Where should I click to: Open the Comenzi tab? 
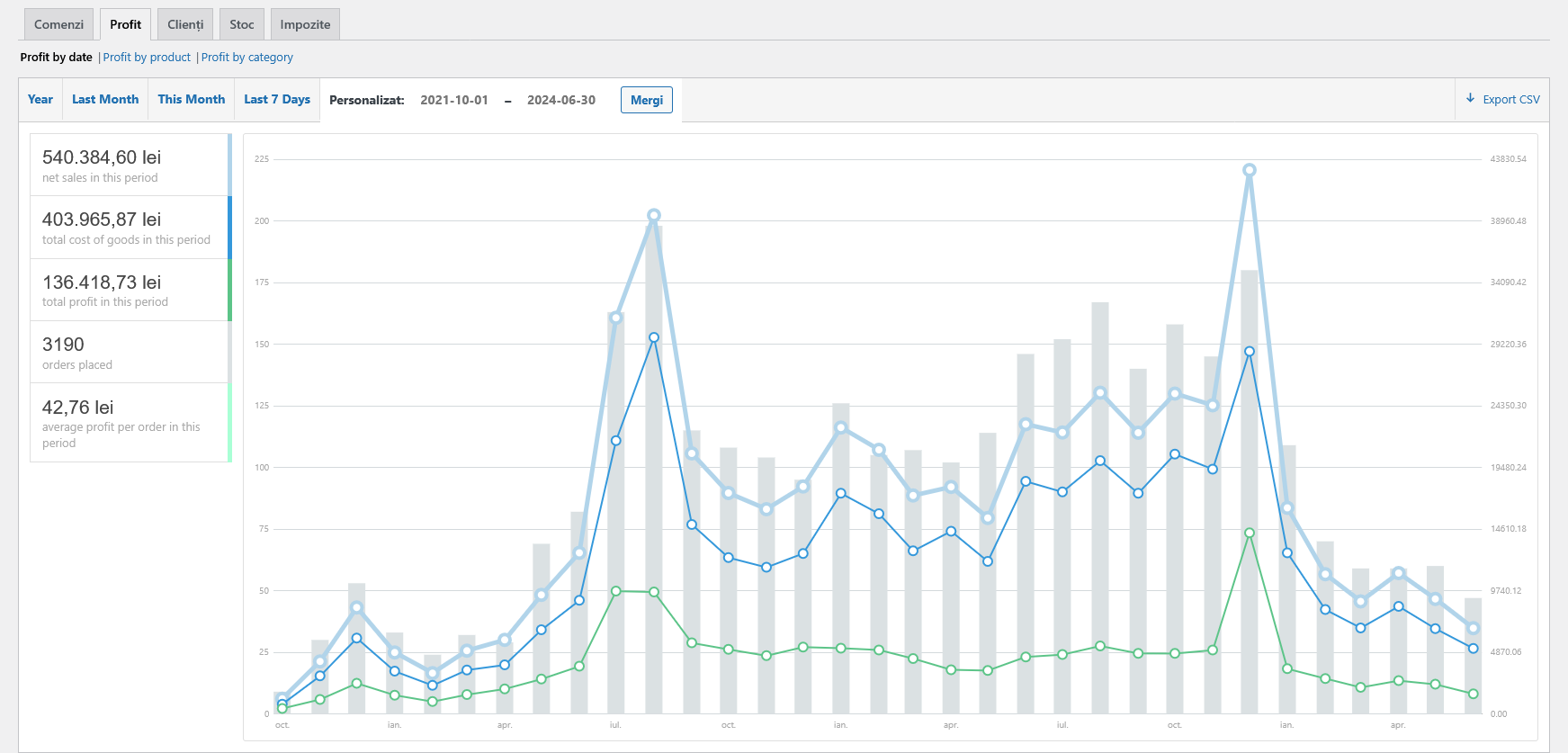(58, 24)
